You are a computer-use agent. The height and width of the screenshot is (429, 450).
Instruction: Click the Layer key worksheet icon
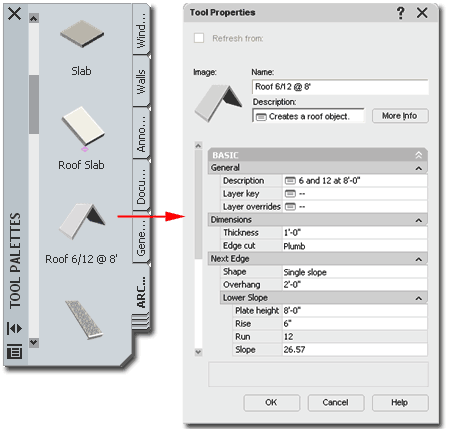pos(290,194)
